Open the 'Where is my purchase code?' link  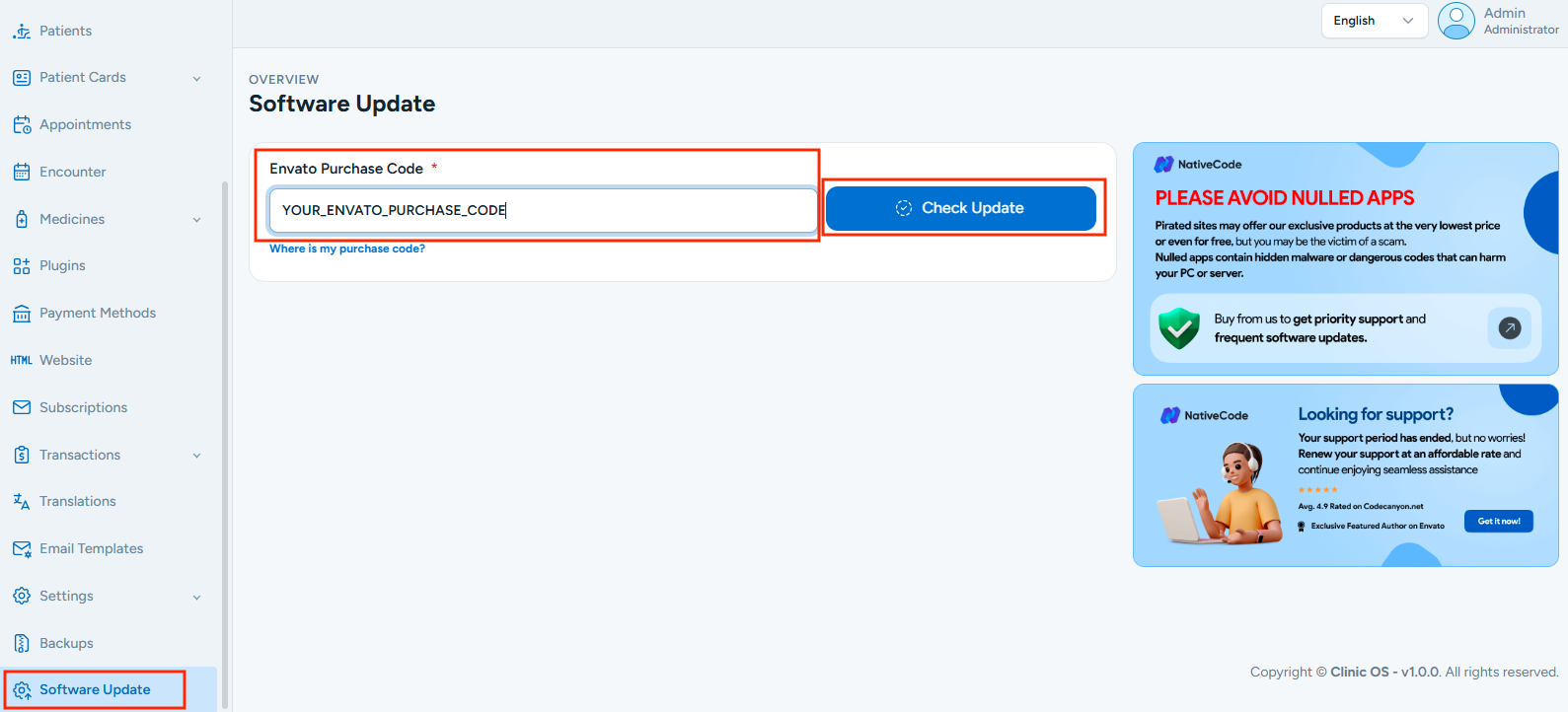pyautogui.click(x=347, y=249)
